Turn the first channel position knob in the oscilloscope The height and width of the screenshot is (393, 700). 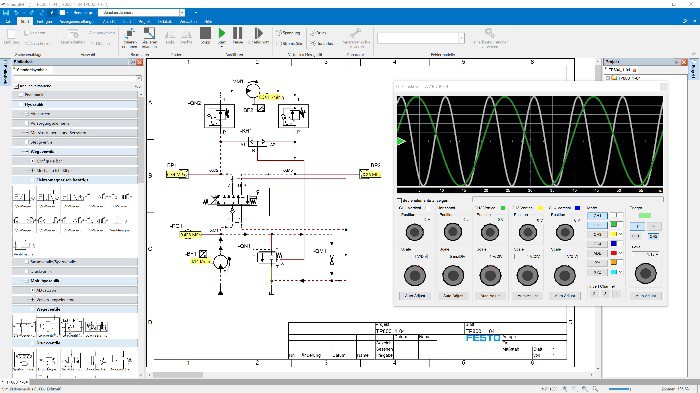[415, 232]
